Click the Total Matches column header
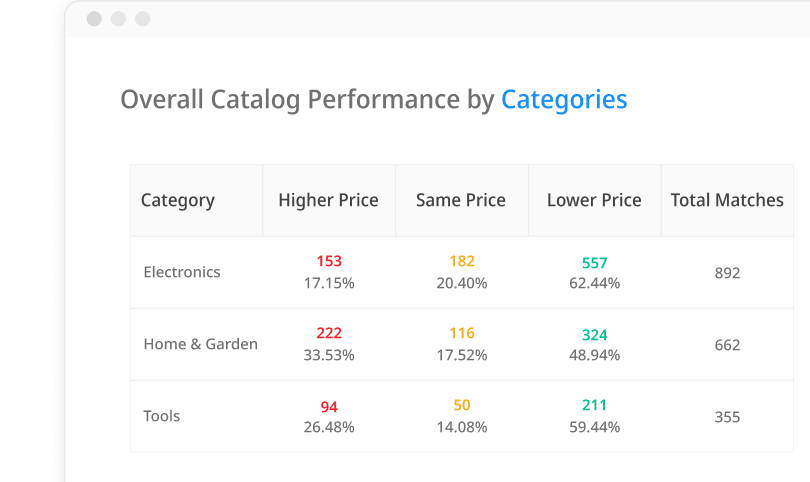 (727, 200)
